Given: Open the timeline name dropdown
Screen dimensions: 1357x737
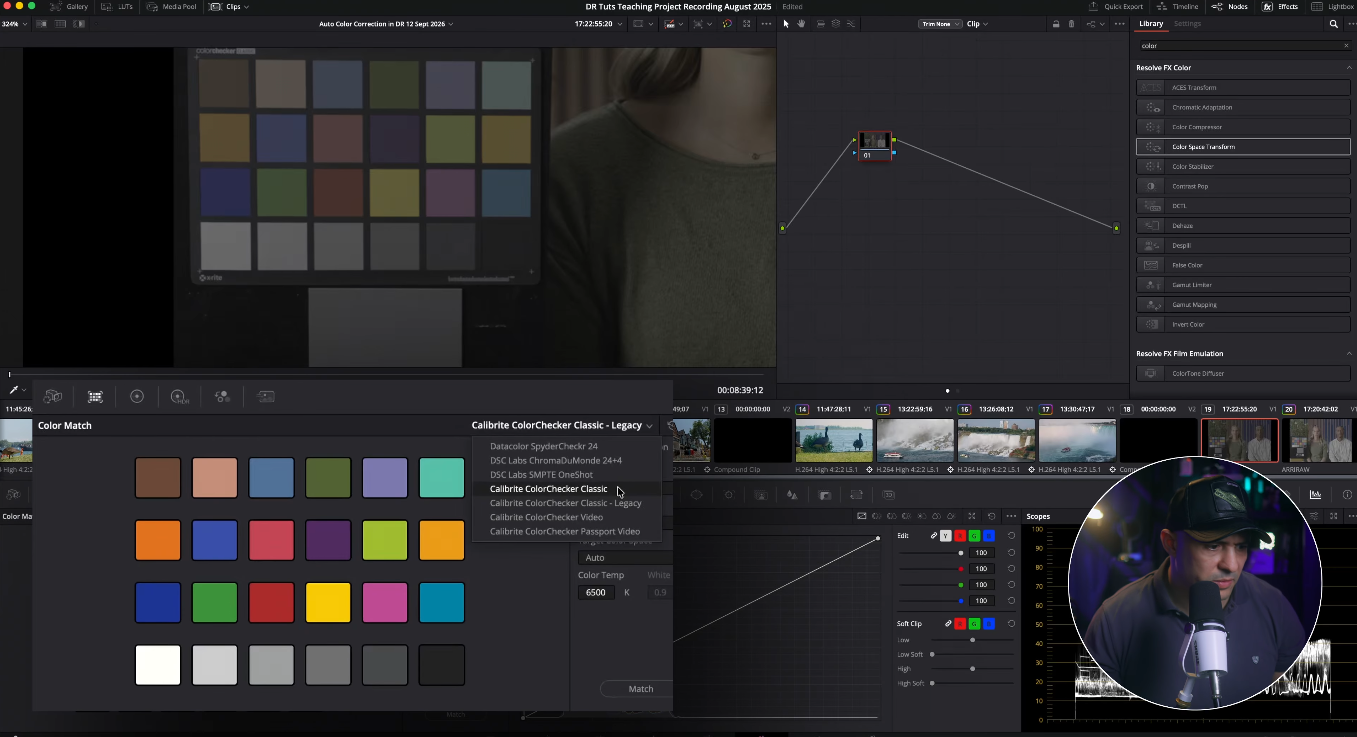Looking at the screenshot, I should (x=386, y=23).
